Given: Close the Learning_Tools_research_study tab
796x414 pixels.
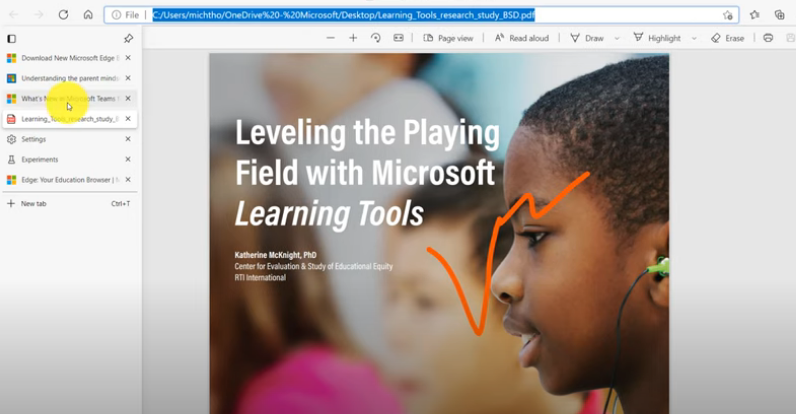Looking at the screenshot, I should click(128, 119).
